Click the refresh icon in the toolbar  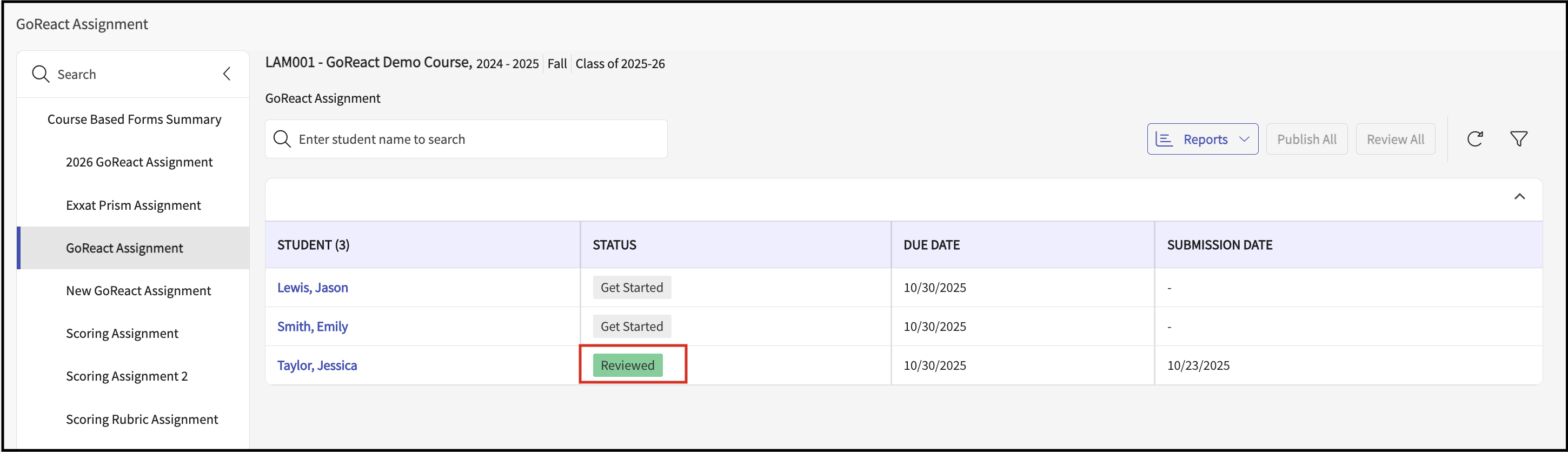[x=1474, y=139]
